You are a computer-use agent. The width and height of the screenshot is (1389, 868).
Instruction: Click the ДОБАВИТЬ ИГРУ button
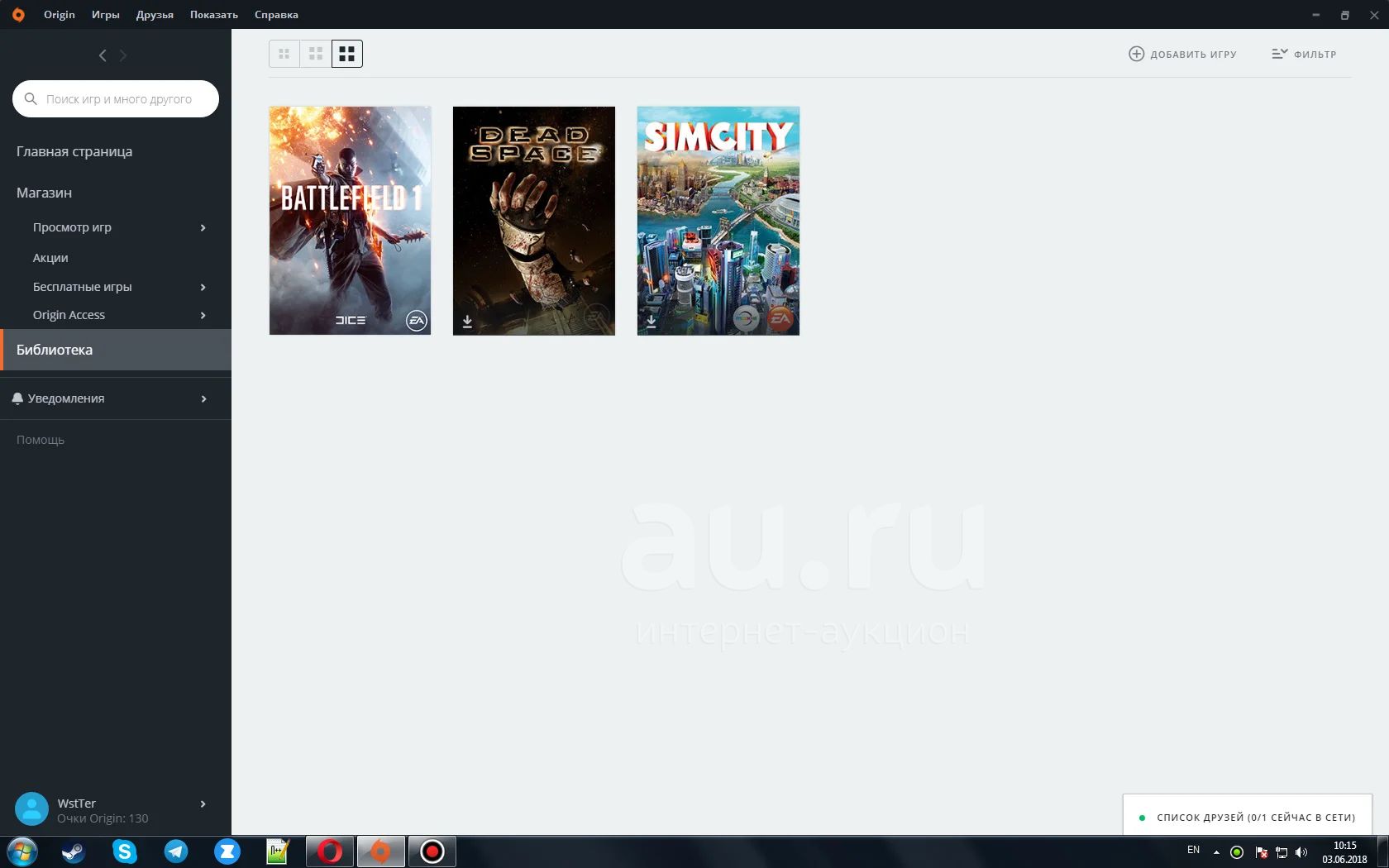1182,54
